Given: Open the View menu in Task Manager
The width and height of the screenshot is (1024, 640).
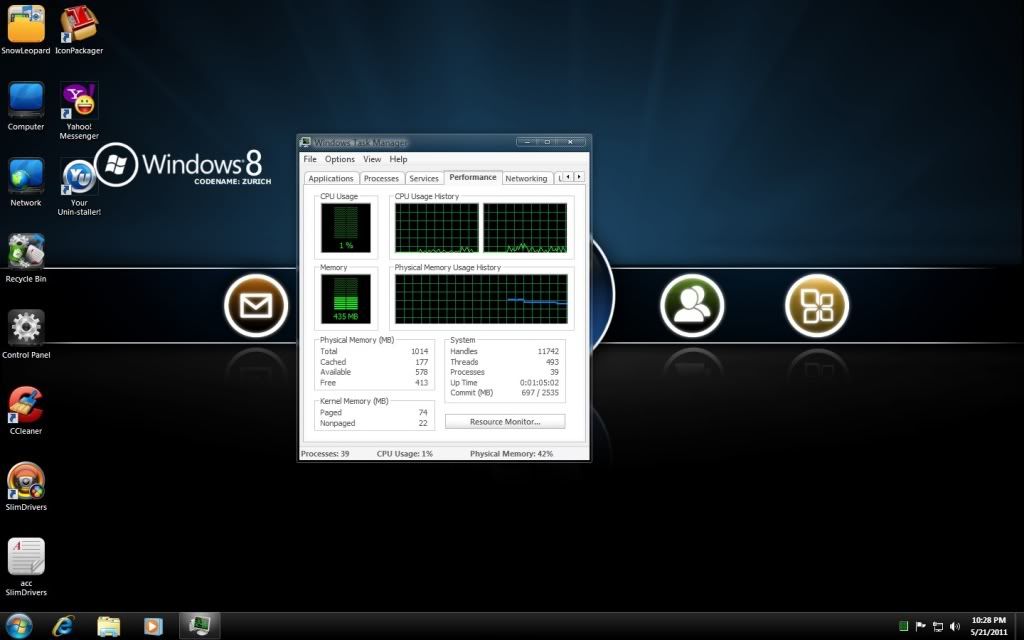Looking at the screenshot, I should tap(372, 159).
